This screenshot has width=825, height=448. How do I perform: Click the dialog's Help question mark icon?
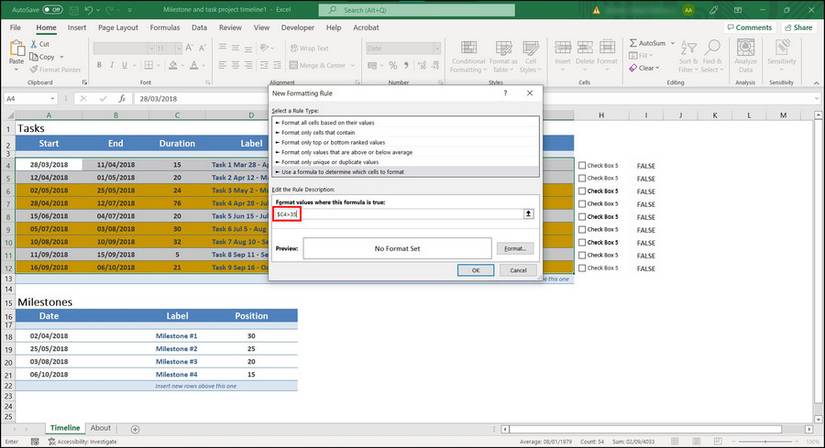tap(504, 93)
